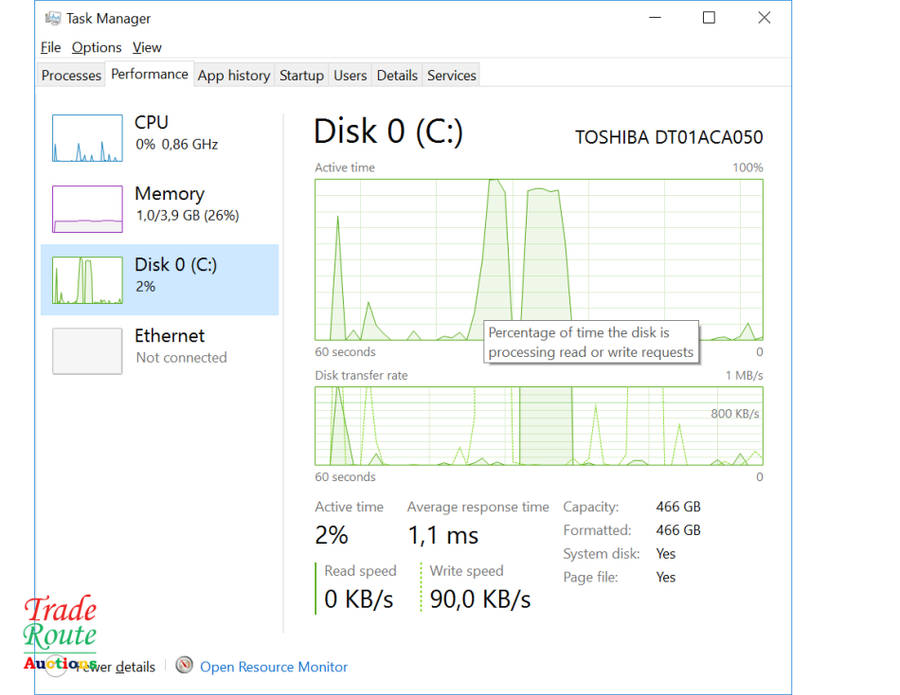The height and width of the screenshot is (695, 900).
Task: Switch to the App history tab
Action: click(x=233, y=75)
